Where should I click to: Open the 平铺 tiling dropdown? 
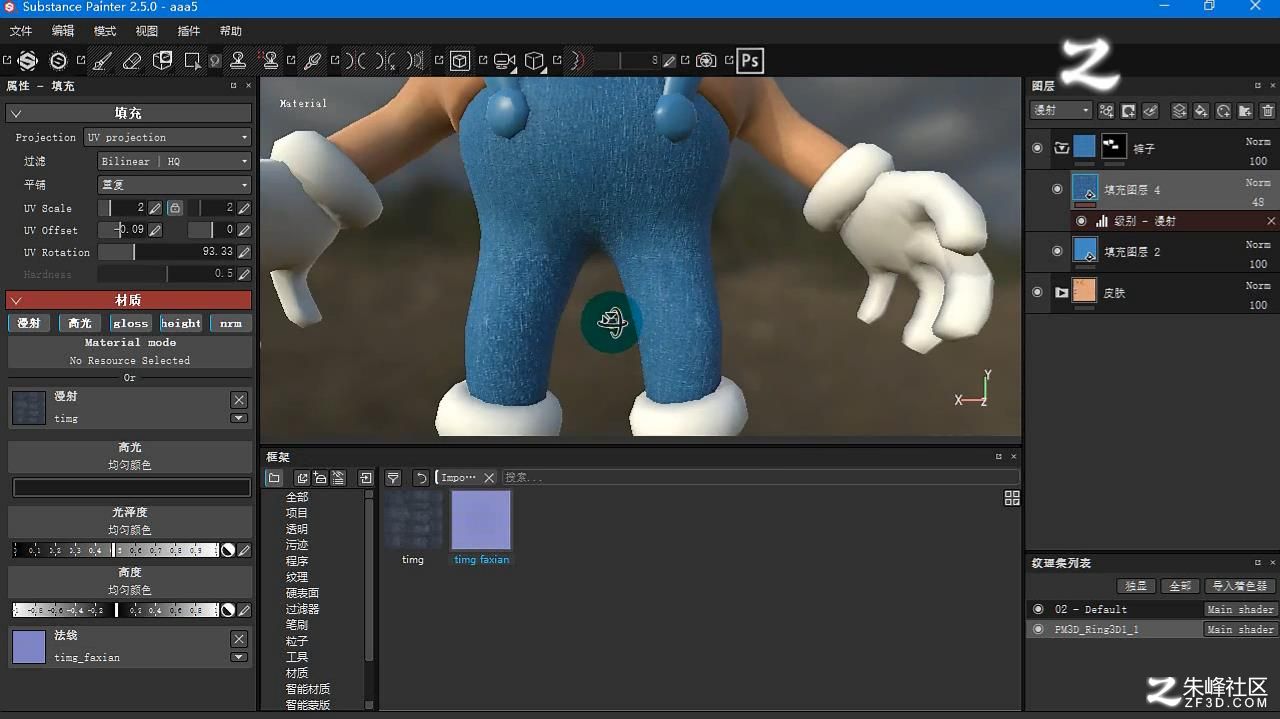[x=174, y=185]
